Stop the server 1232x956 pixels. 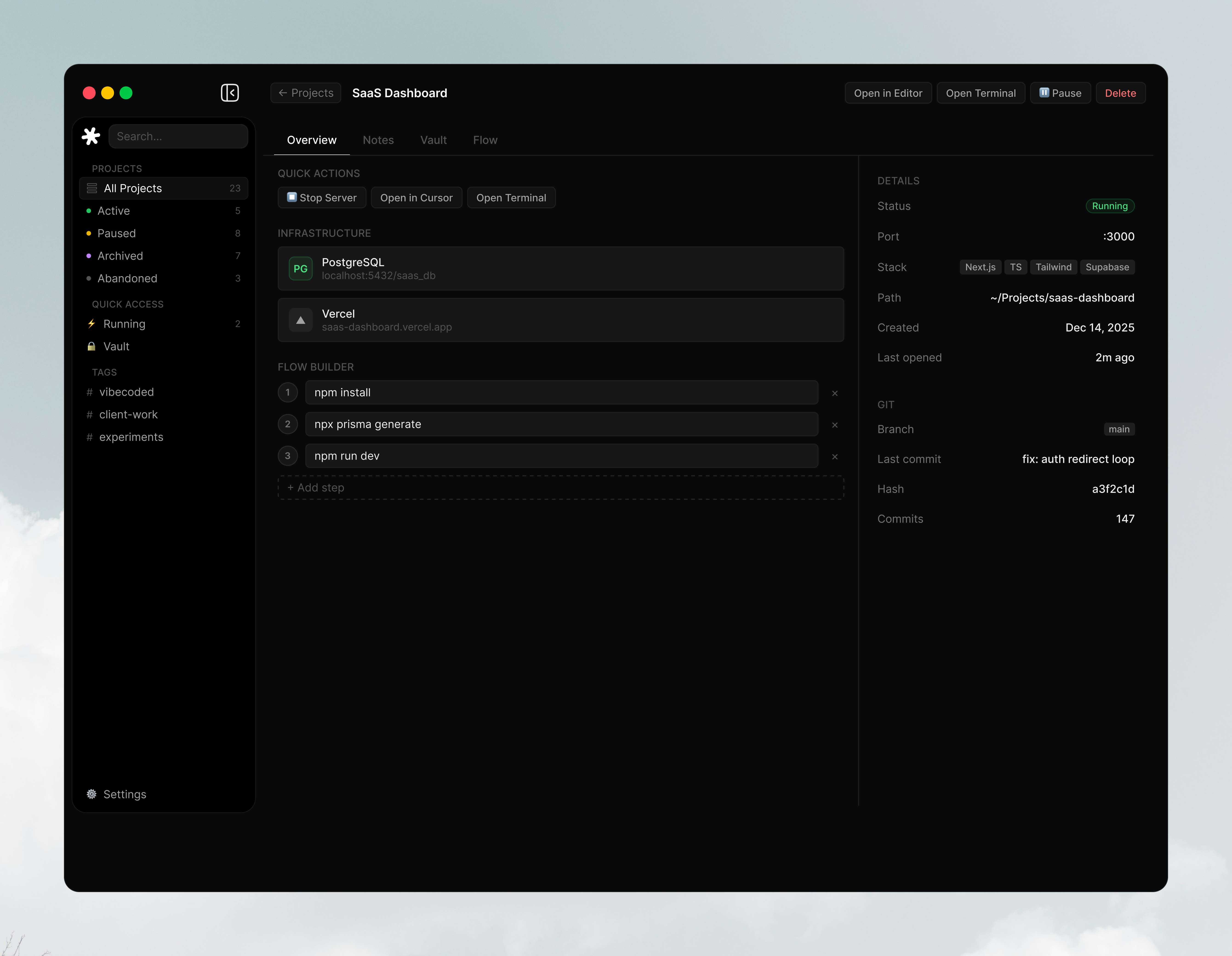(322, 197)
